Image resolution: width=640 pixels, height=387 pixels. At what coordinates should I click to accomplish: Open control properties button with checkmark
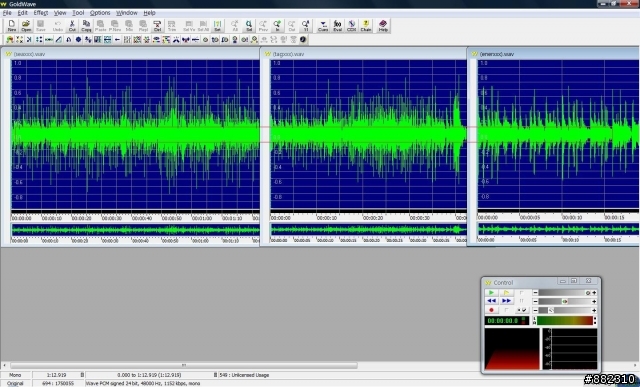click(522, 310)
